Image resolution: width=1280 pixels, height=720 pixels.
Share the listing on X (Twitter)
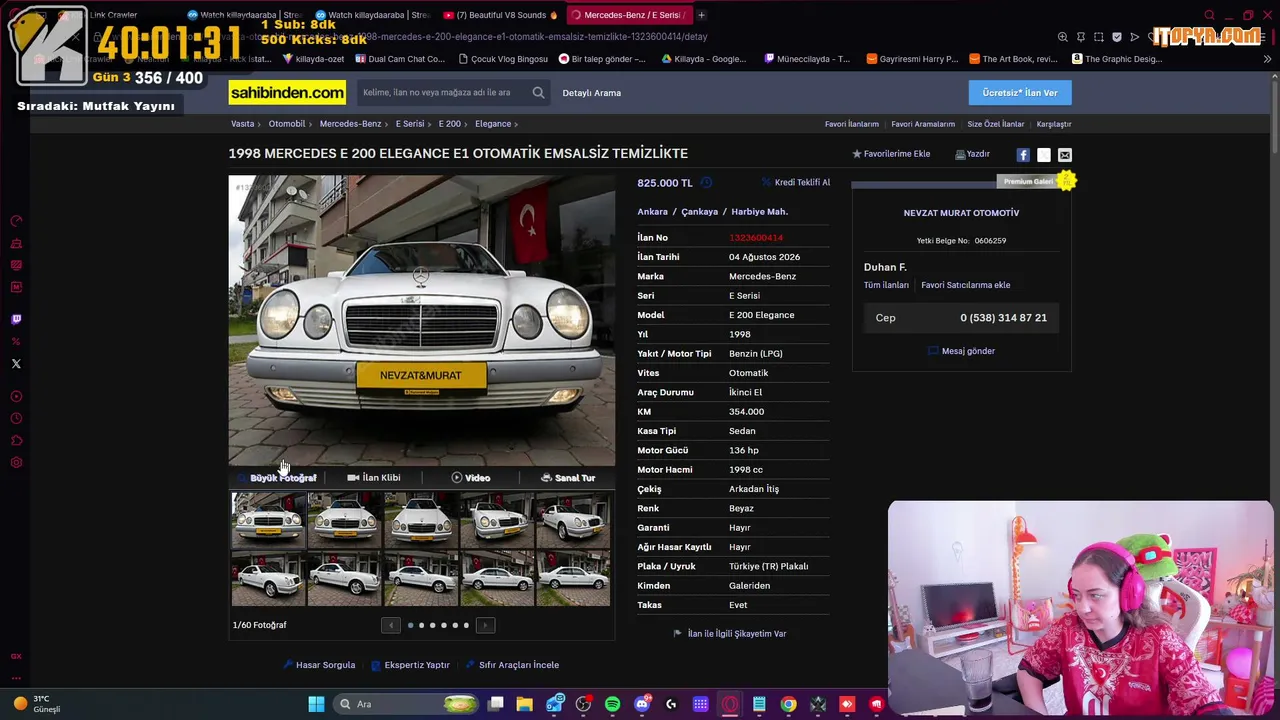[x=1044, y=155]
